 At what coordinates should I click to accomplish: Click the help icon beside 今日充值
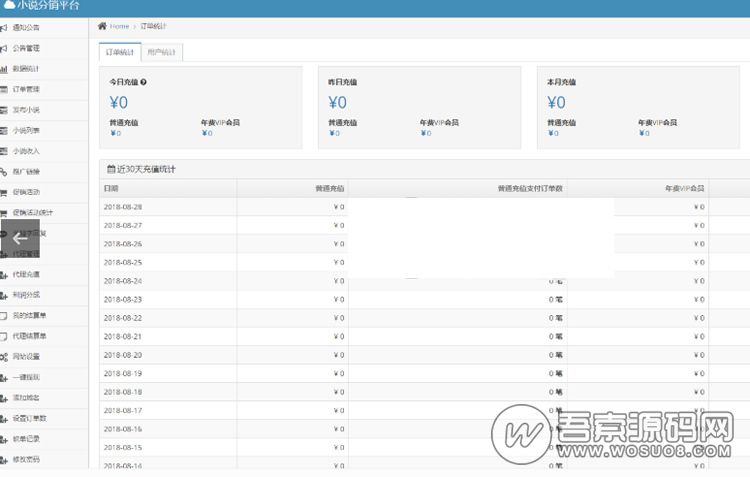pyautogui.click(x=144, y=82)
